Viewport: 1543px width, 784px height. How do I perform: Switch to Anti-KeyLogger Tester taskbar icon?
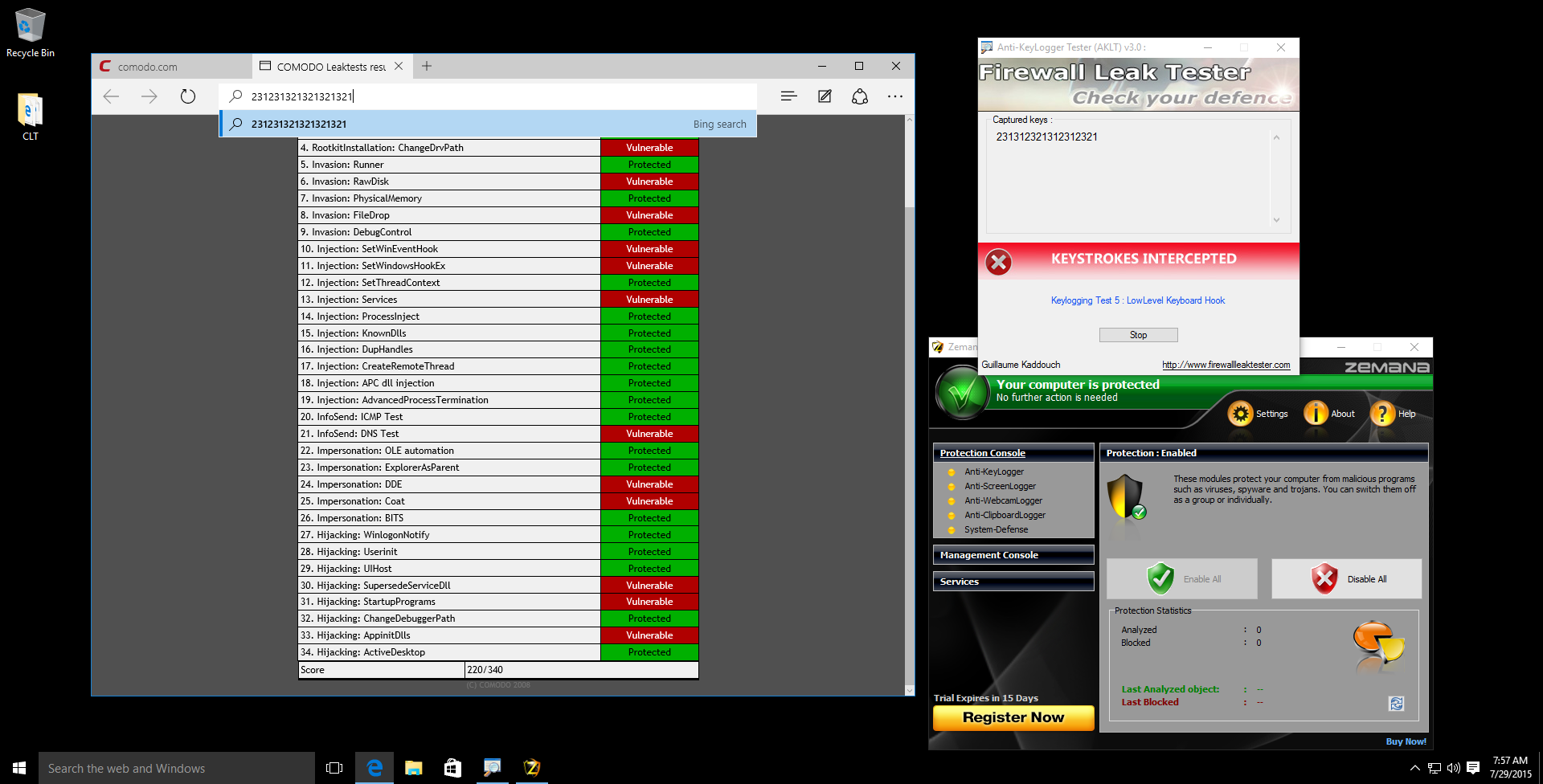click(492, 768)
